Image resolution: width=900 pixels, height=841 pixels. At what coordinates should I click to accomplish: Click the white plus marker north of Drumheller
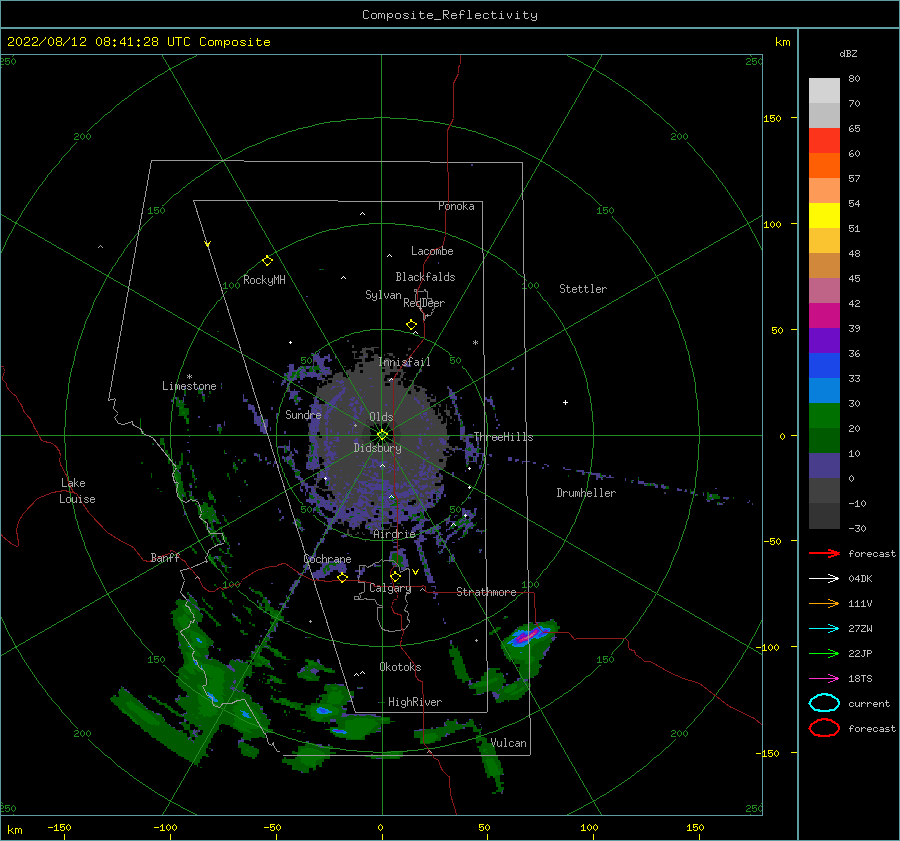565,402
